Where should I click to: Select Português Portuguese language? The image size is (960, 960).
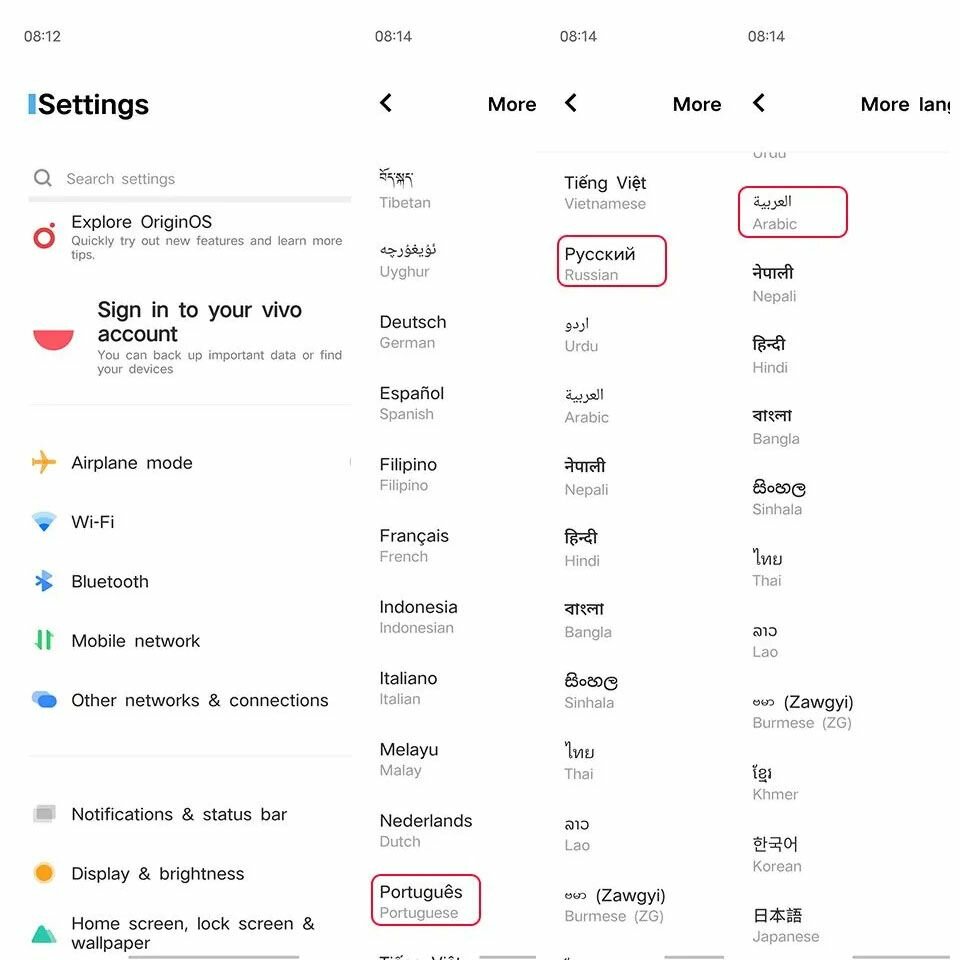(426, 901)
